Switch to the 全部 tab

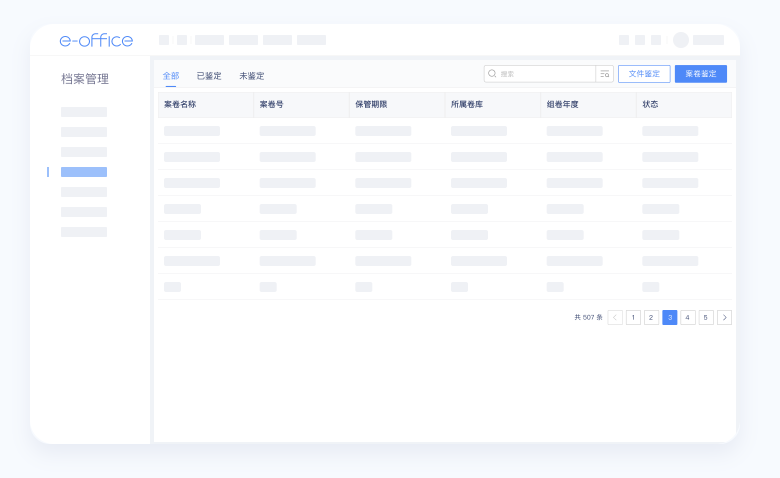[x=171, y=76]
